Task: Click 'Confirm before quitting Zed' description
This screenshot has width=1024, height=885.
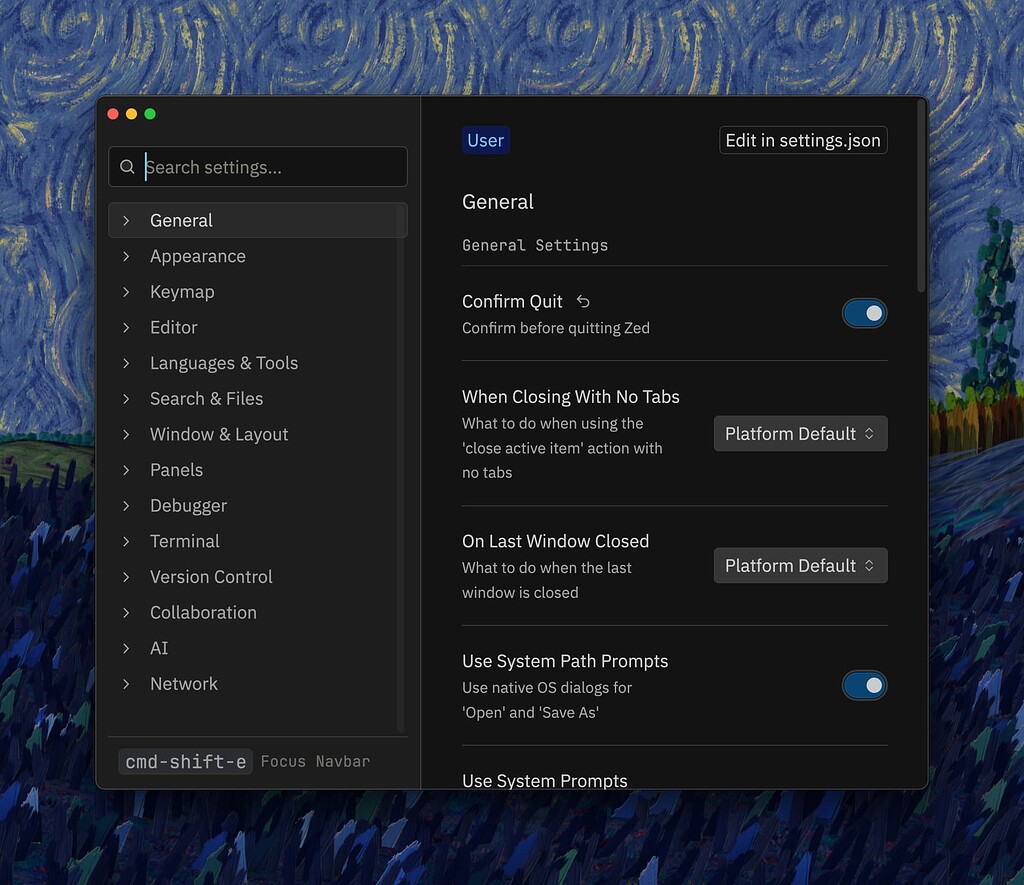Action: [556, 328]
